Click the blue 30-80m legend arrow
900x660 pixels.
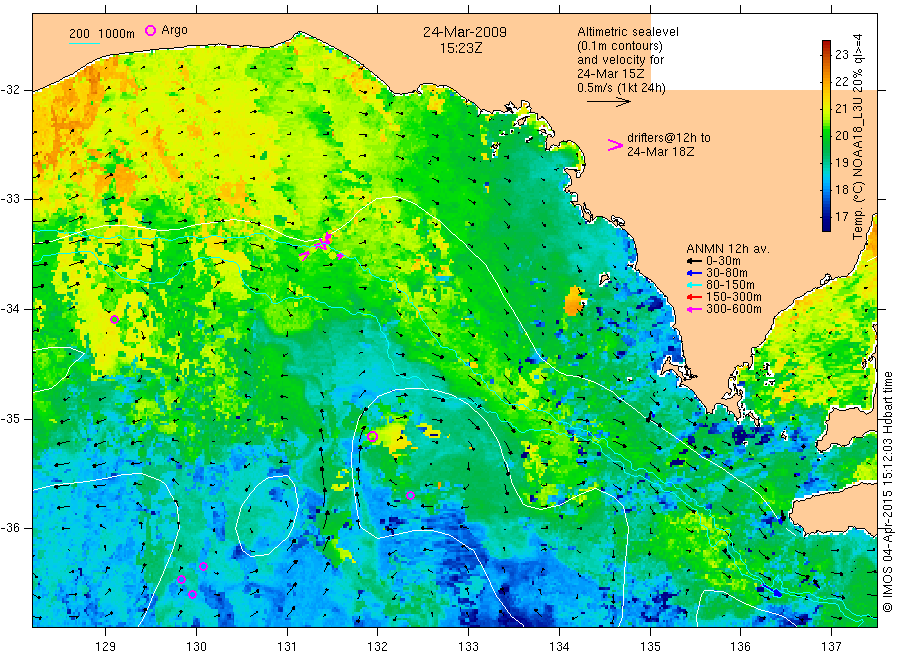(x=695, y=273)
